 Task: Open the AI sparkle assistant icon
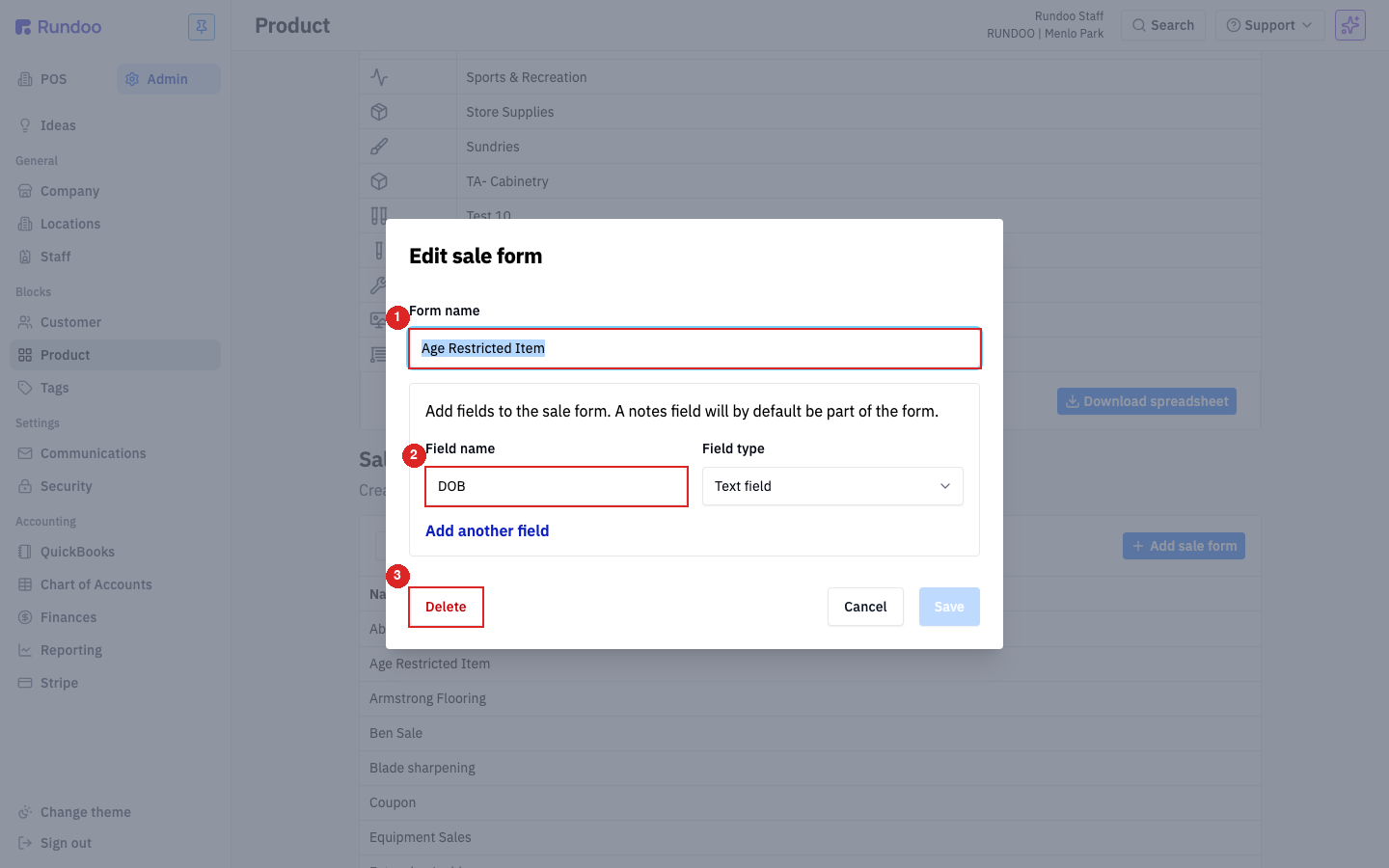coord(1350,25)
